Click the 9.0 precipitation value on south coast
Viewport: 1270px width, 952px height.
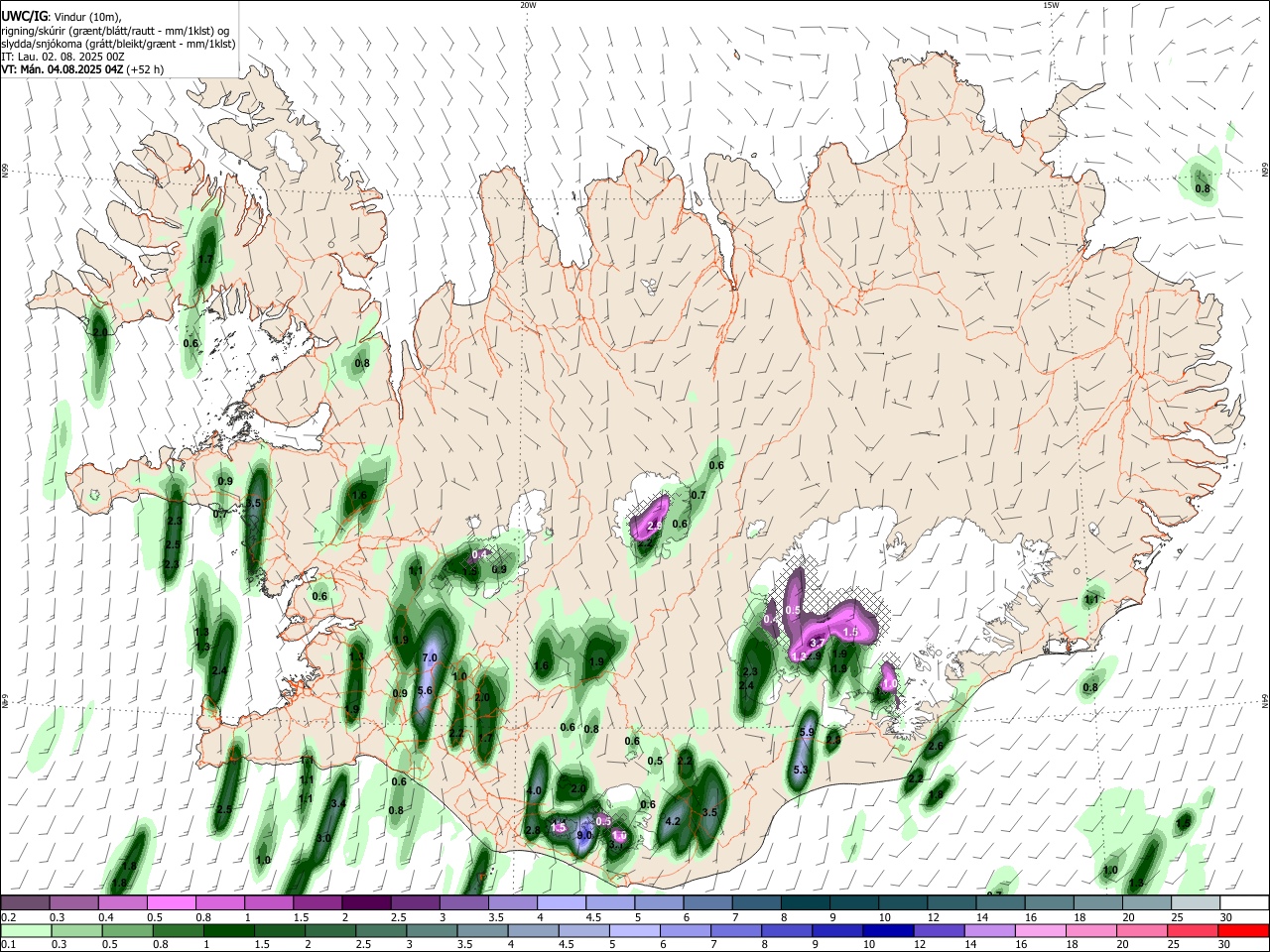pyautogui.click(x=584, y=835)
